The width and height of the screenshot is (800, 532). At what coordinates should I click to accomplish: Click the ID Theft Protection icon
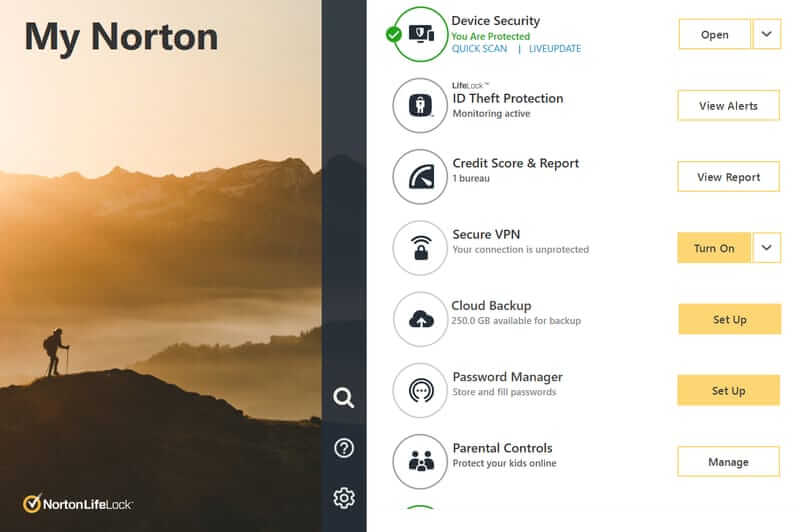[420, 106]
